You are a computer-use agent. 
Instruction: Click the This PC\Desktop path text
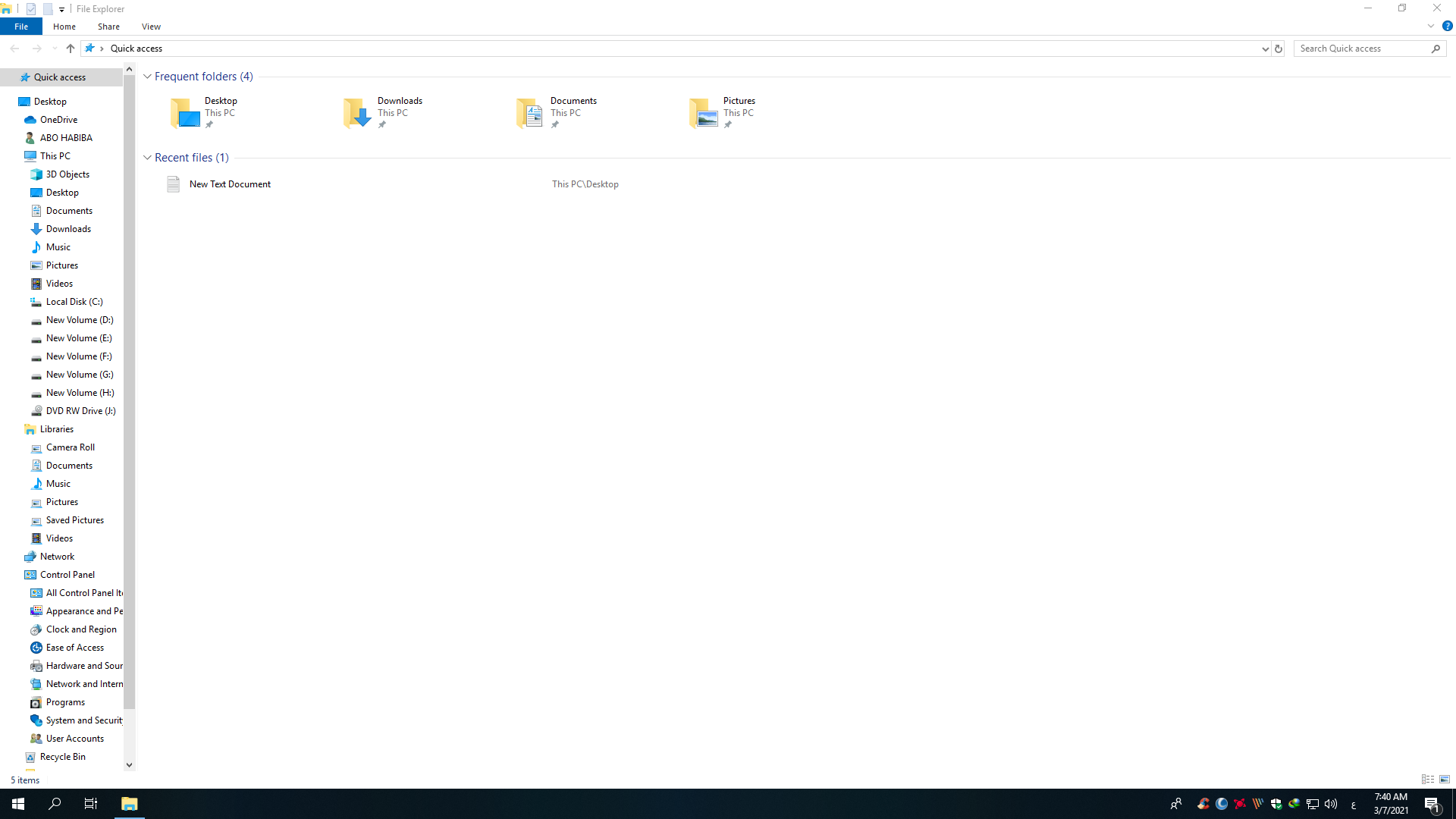click(x=585, y=184)
